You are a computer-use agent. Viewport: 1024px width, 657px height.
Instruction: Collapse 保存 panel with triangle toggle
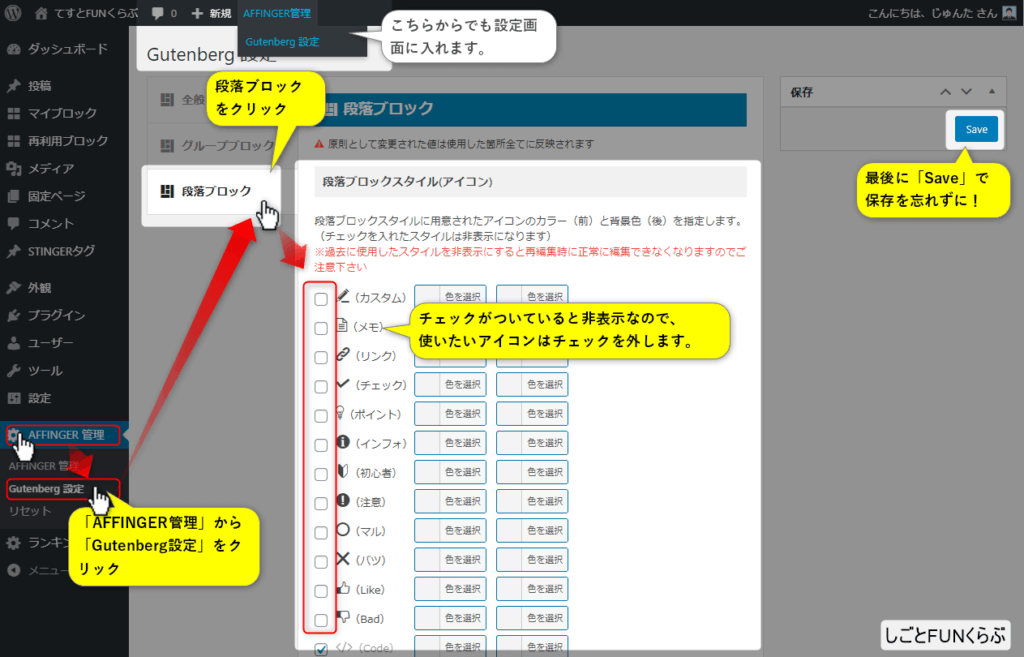(x=992, y=92)
